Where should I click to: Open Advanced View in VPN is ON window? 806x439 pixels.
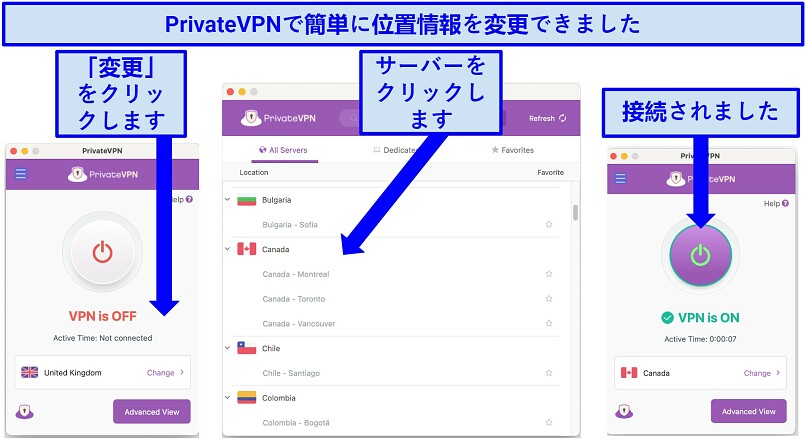pos(748,411)
